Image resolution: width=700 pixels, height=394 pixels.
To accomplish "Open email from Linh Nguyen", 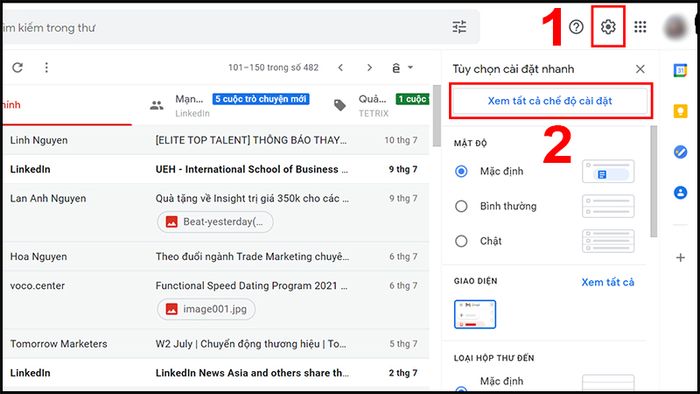I will 216,140.
